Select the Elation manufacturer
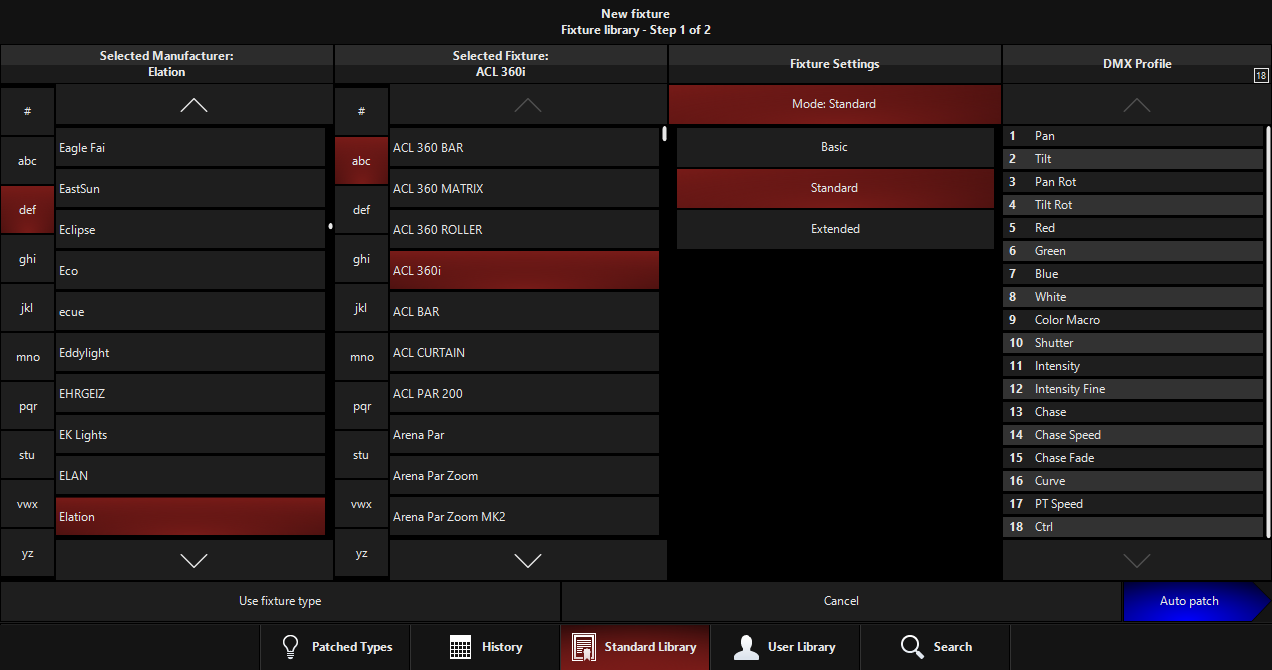The height and width of the screenshot is (670, 1272). coord(190,516)
